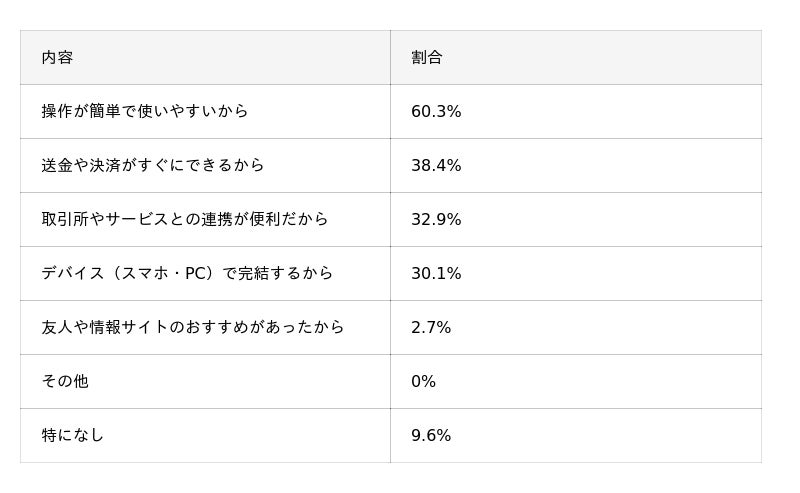Click the 32.9% value
This screenshot has height=493, width=800.
coord(436,220)
